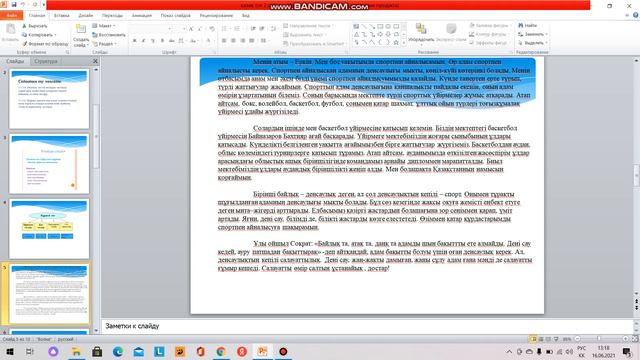Open Find (Найти) dialog
The width and height of the screenshot is (640, 360).
point(528,26)
